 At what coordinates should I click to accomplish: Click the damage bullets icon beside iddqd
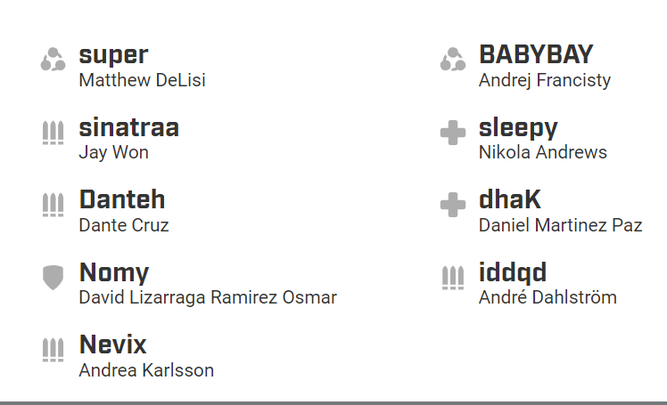click(x=453, y=277)
